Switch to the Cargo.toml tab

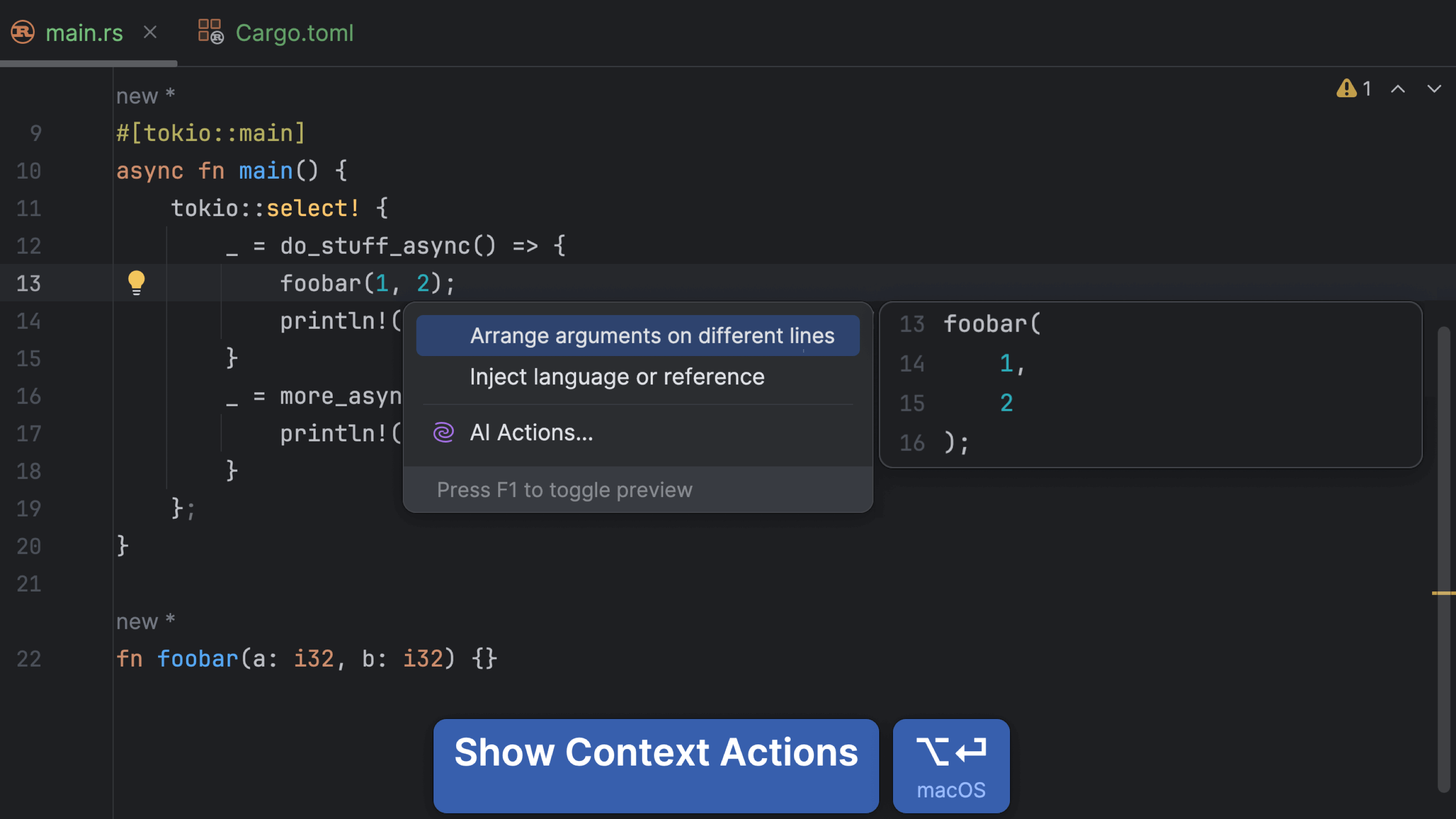coord(294,32)
